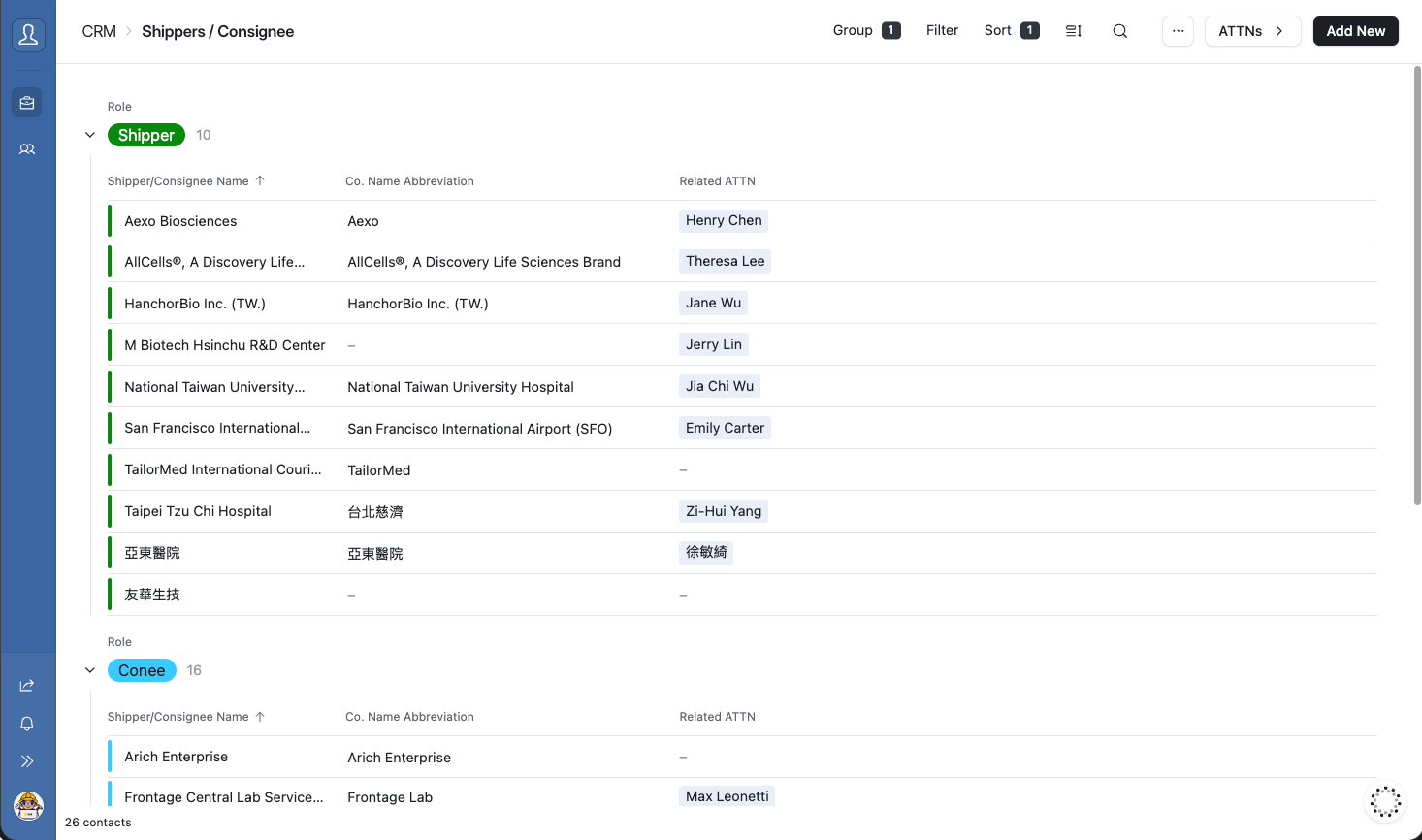Collapse the Shipper group
This screenshot has width=1422, height=840.
coord(90,135)
